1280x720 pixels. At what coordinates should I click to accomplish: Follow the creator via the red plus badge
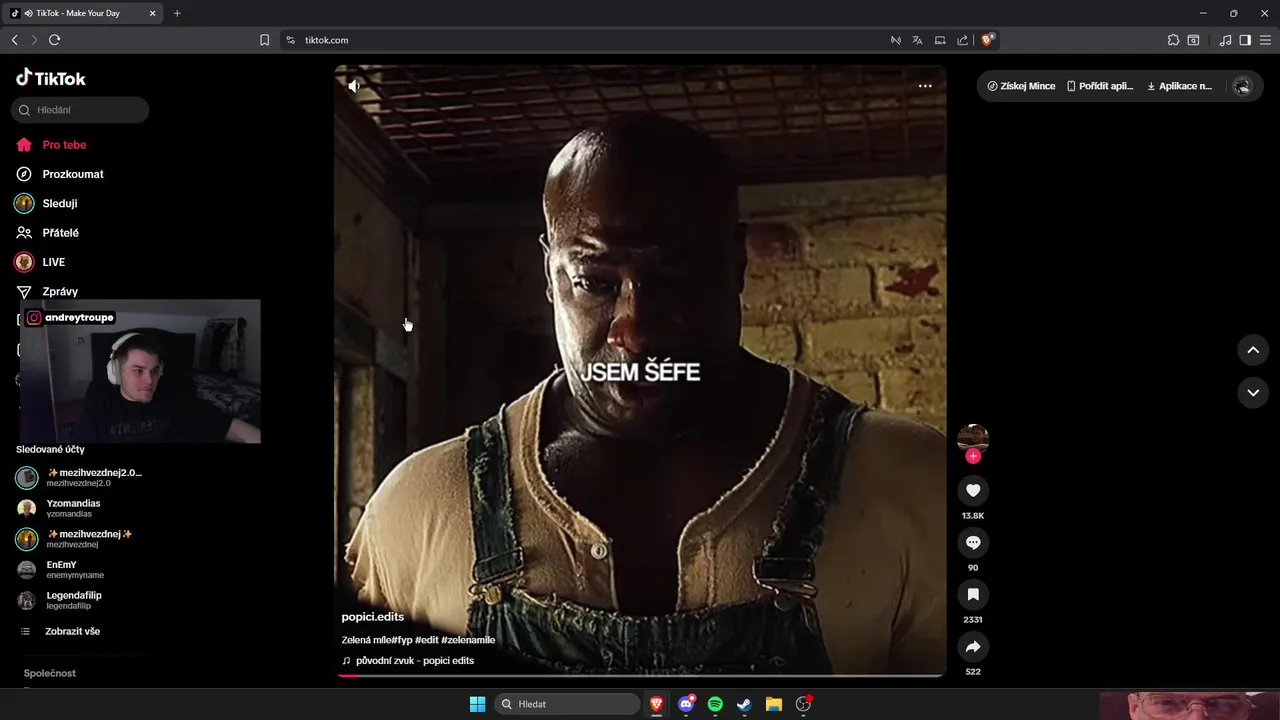[973, 456]
